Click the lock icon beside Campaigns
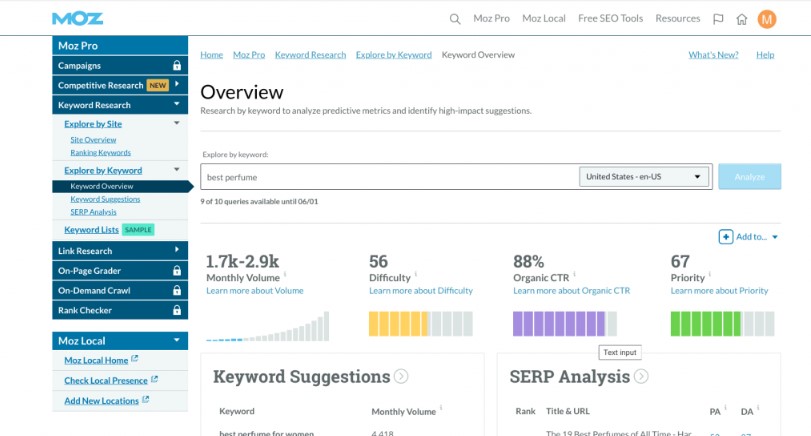Screen dimensions: 811x436 click(177, 66)
